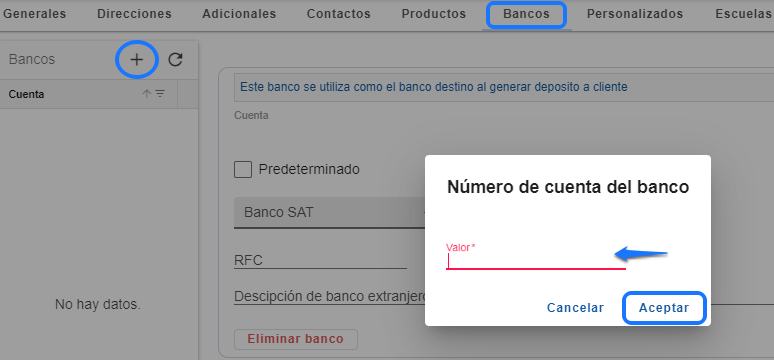The width and height of the screenshot is (774, 360).
Task: Add a new bank with the plus icon
Action: click(136, 60)
